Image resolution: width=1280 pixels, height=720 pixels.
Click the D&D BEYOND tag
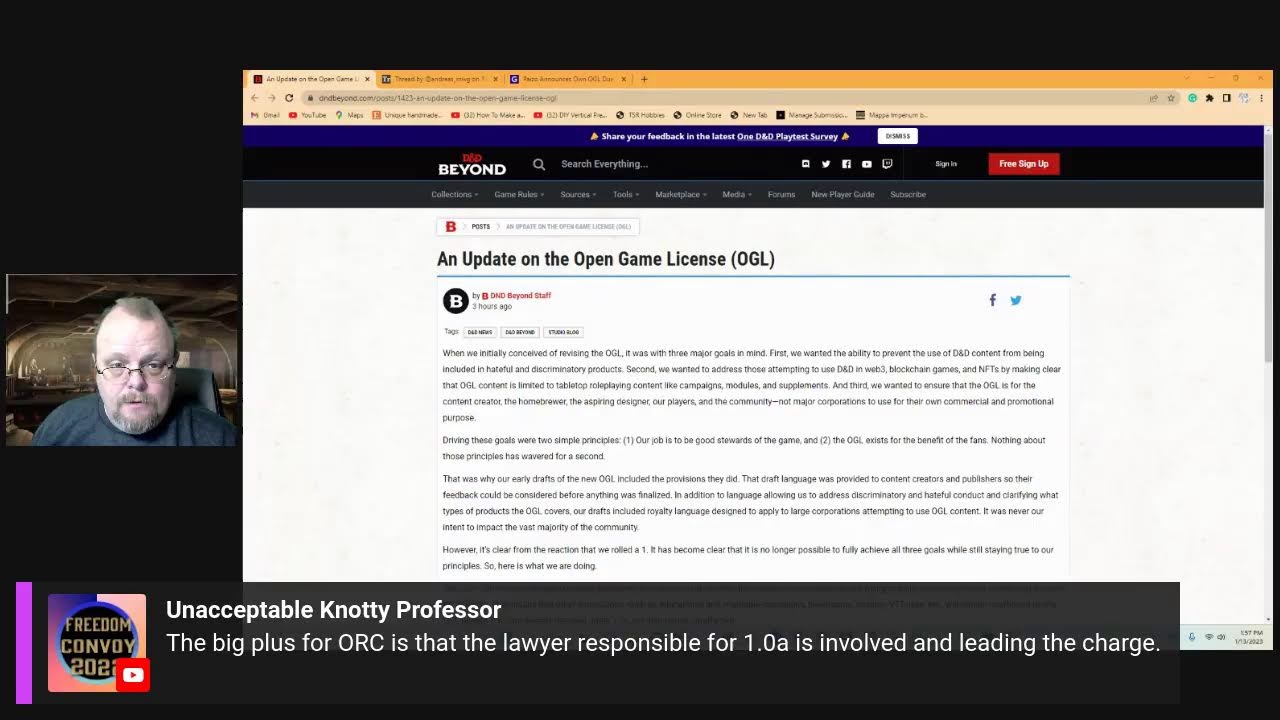tap(520, 332)
